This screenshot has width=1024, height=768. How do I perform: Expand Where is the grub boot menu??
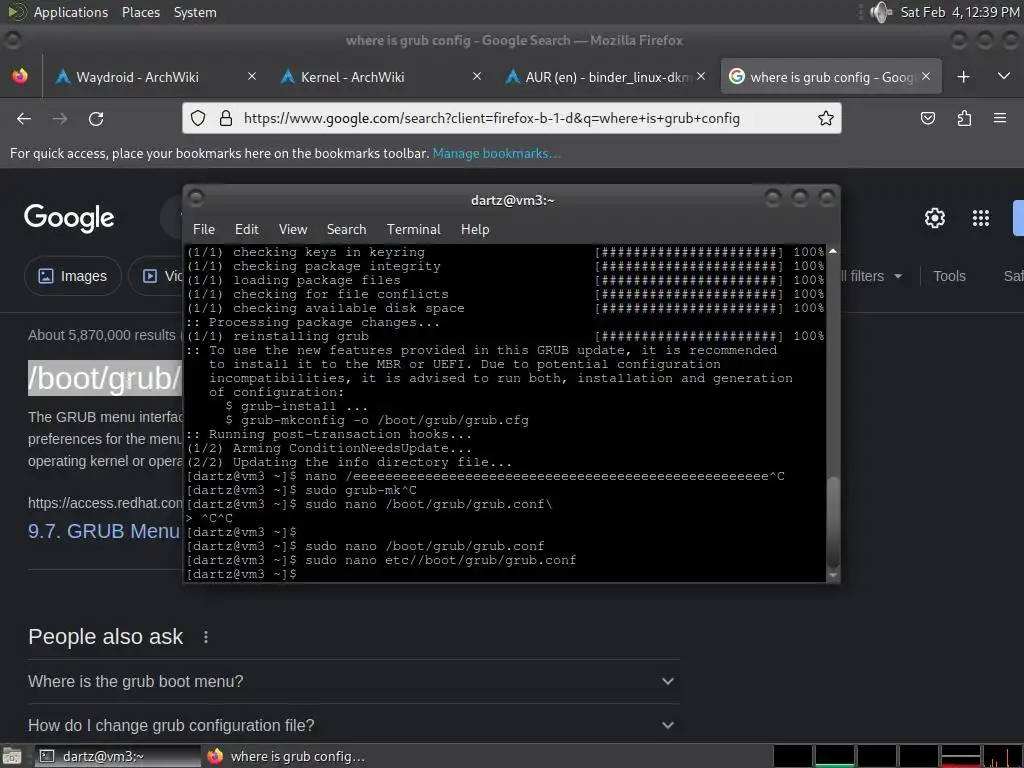click(353, 681)
